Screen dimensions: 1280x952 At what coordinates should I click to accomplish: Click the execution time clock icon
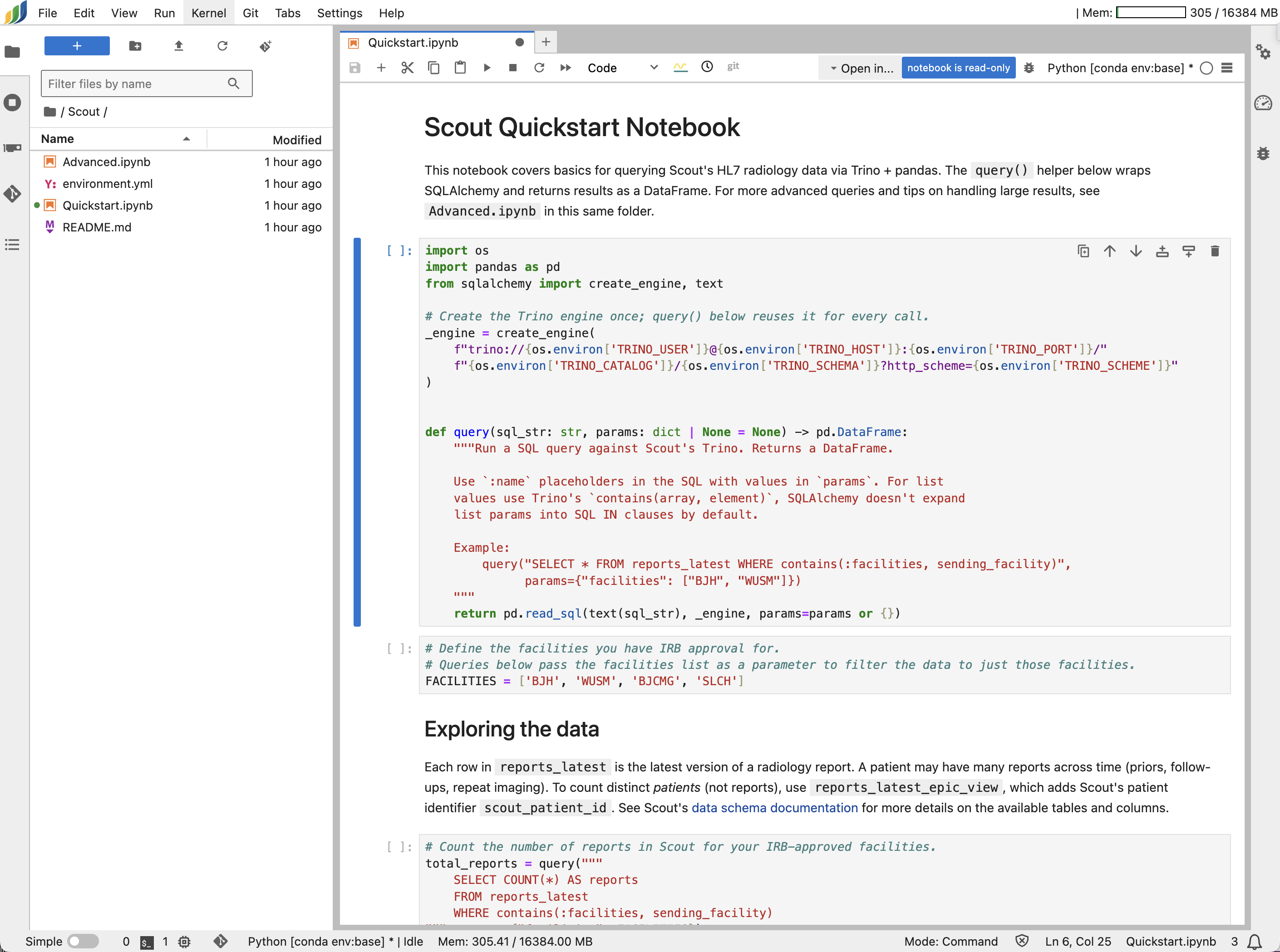pyautogui.click(x=707, y=67)
